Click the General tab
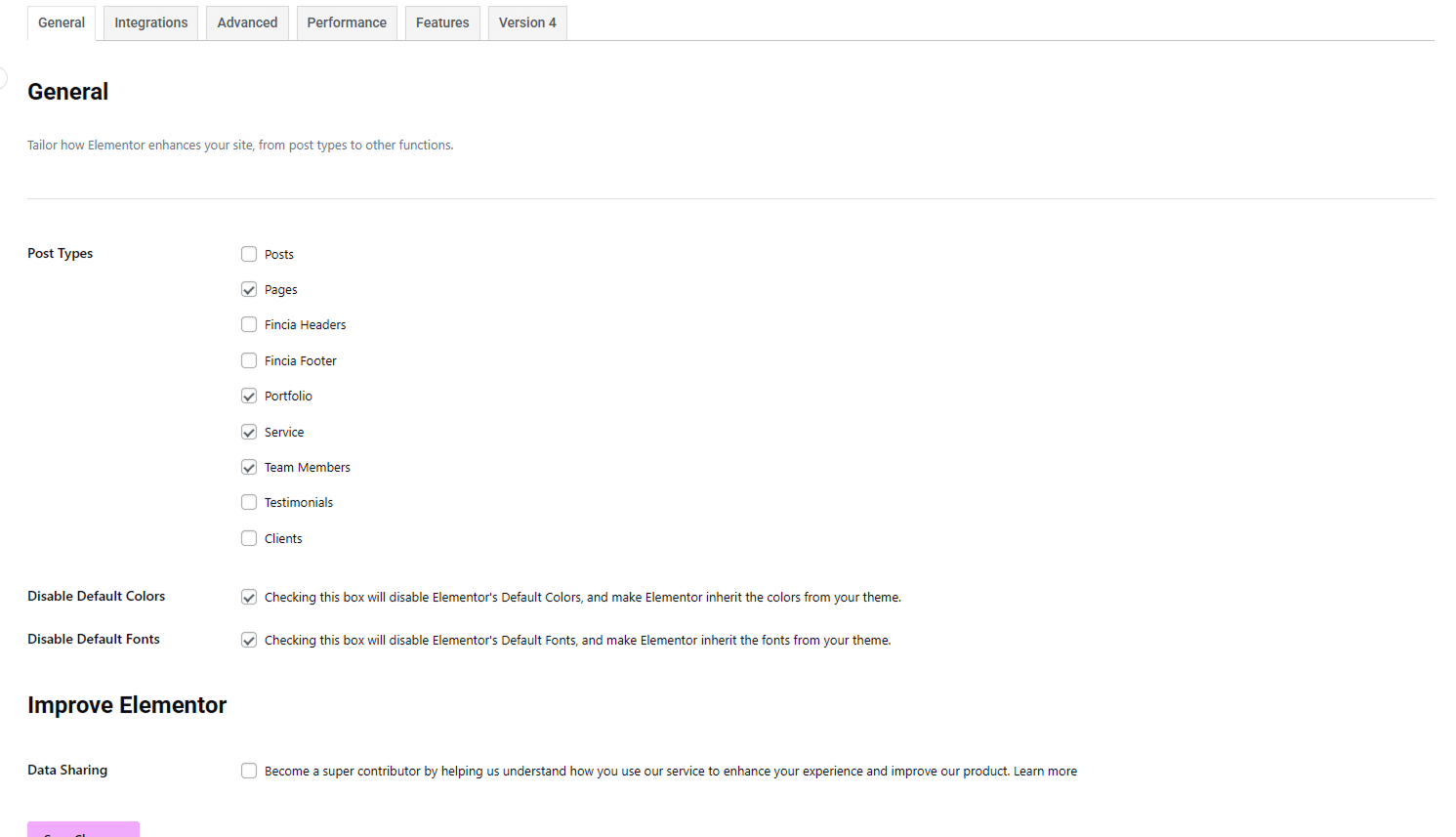 pyautogui.click(x=62, y=22)
